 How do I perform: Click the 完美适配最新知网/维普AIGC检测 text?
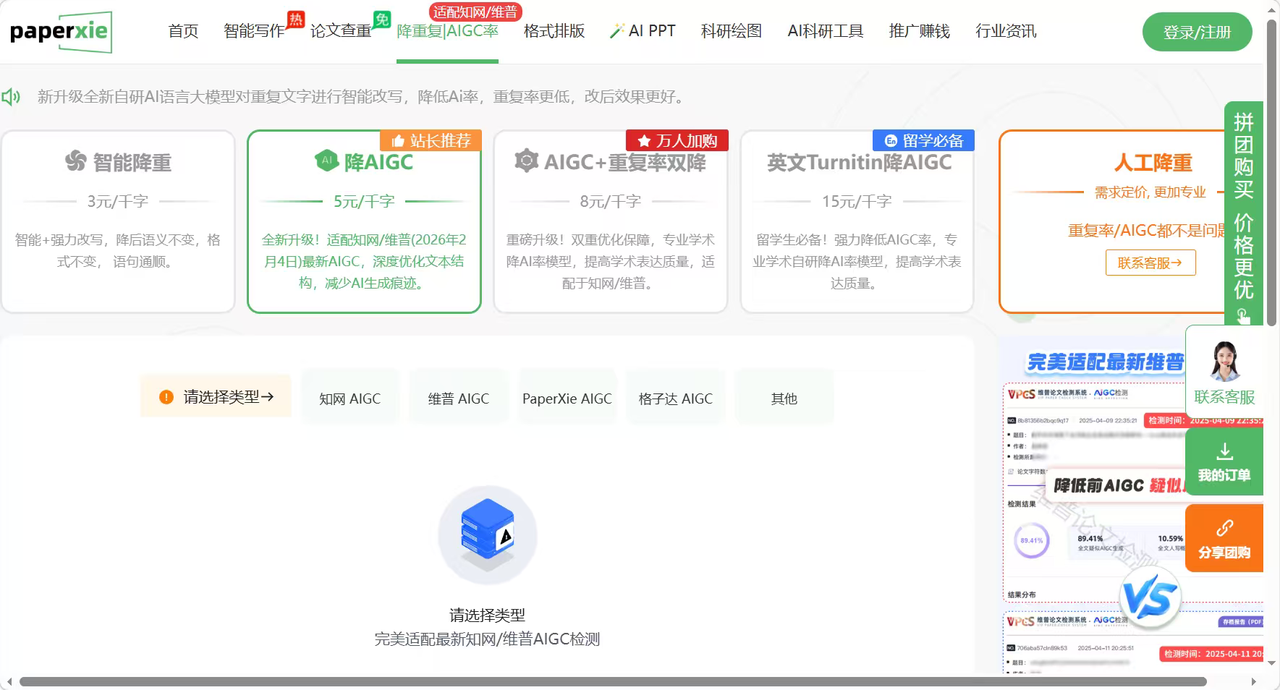[x=487, y=639]
